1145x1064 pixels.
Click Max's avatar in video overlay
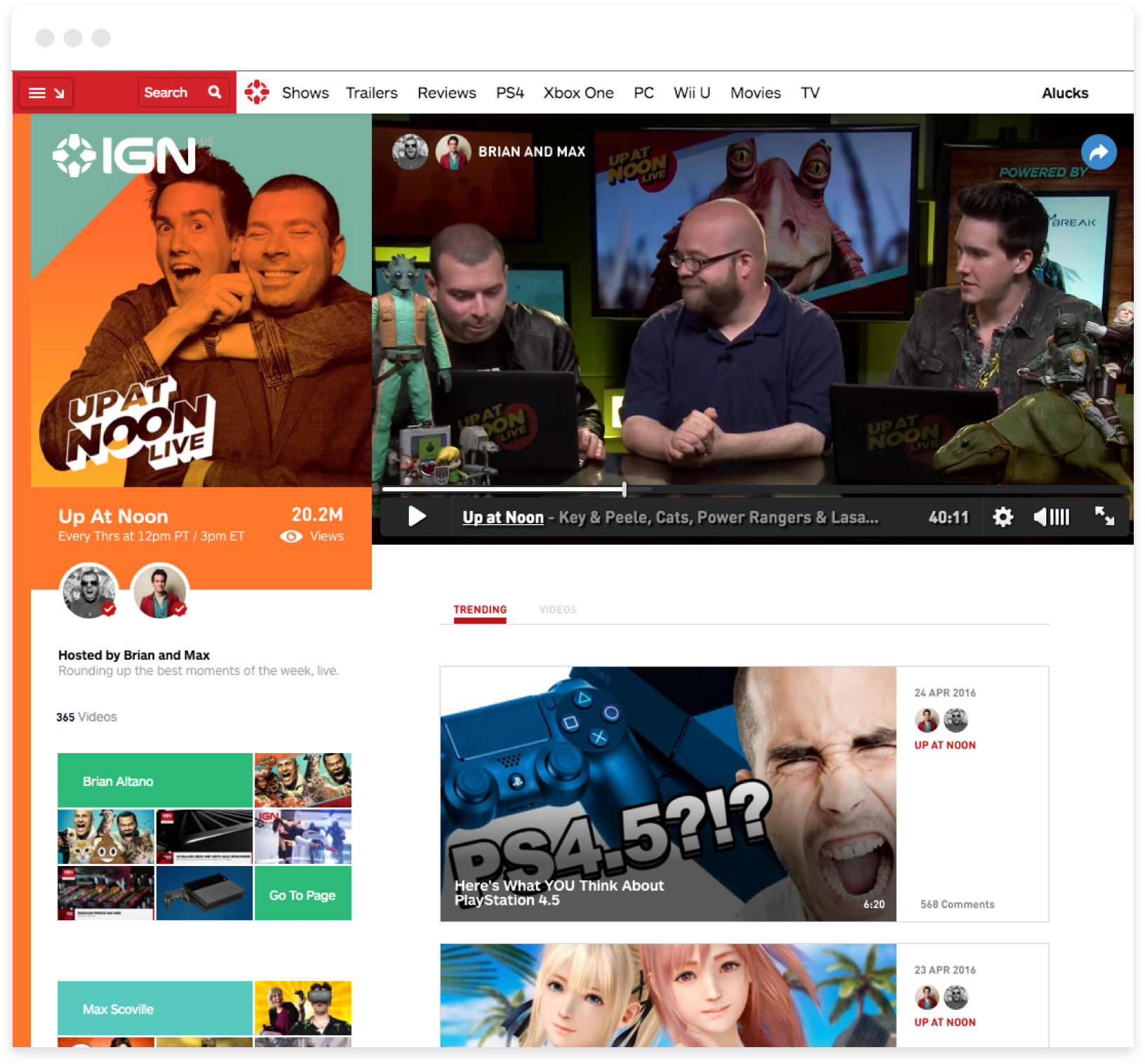click(x=453, y=152)
